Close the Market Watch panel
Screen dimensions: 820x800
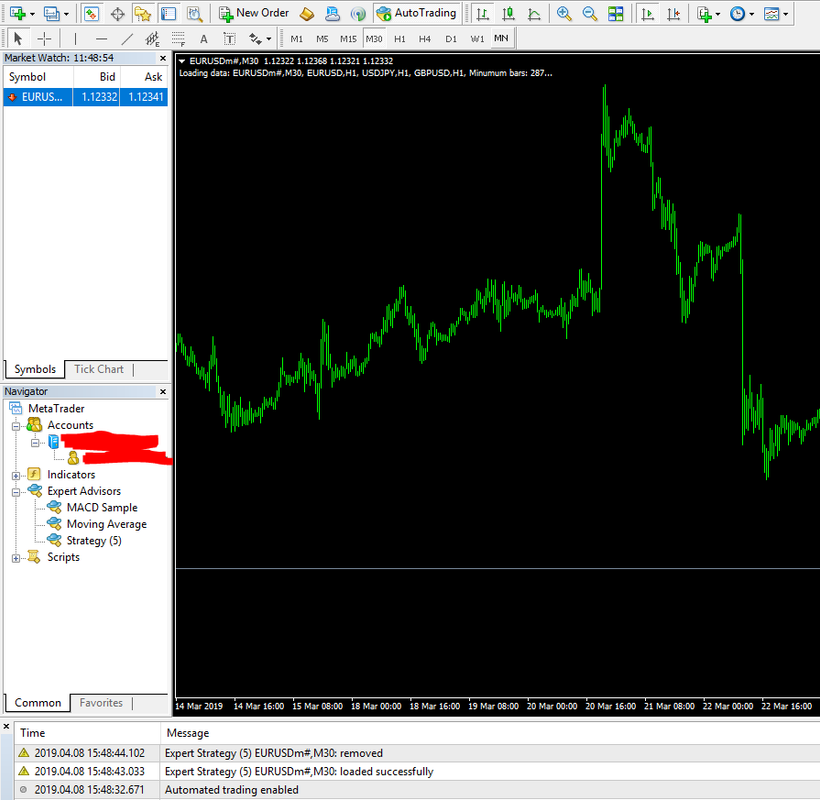pos(163,58)
